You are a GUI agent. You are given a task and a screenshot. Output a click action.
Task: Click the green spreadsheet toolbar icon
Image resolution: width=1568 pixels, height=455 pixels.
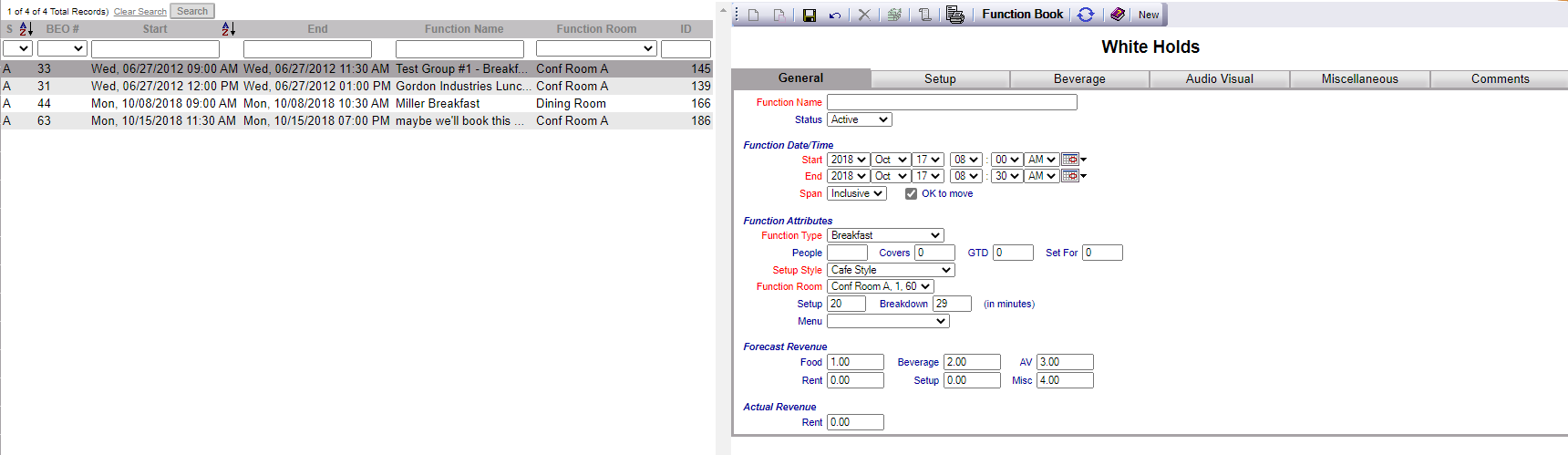click(894, 15)
